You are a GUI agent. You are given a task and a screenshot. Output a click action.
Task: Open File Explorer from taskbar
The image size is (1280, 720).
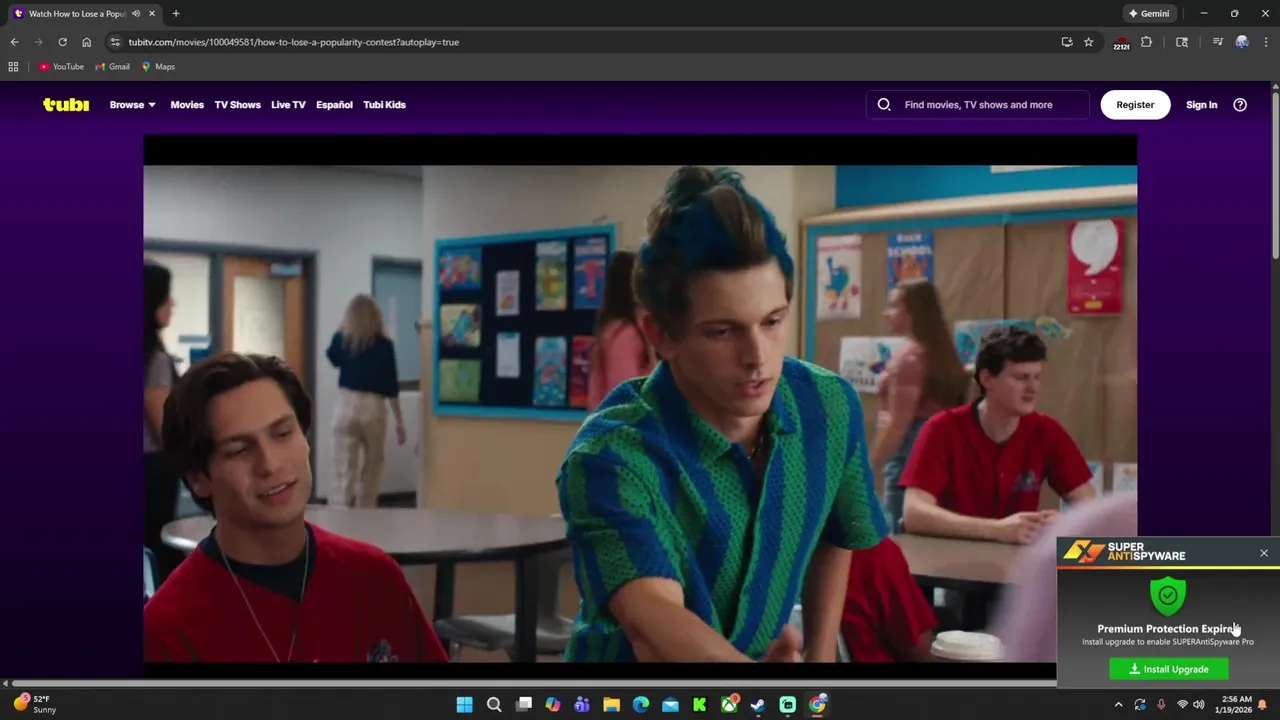click(x=611, y=705)
